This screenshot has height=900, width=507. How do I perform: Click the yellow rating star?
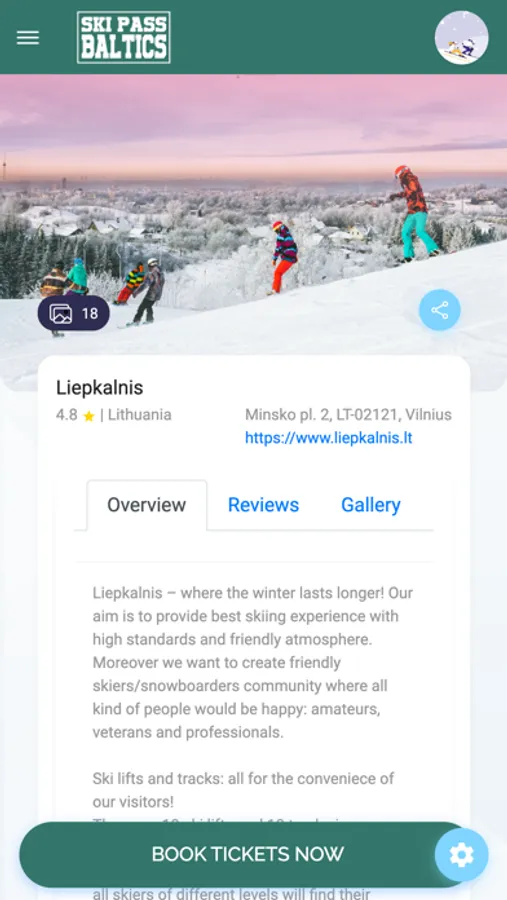(x=88, y=416)
